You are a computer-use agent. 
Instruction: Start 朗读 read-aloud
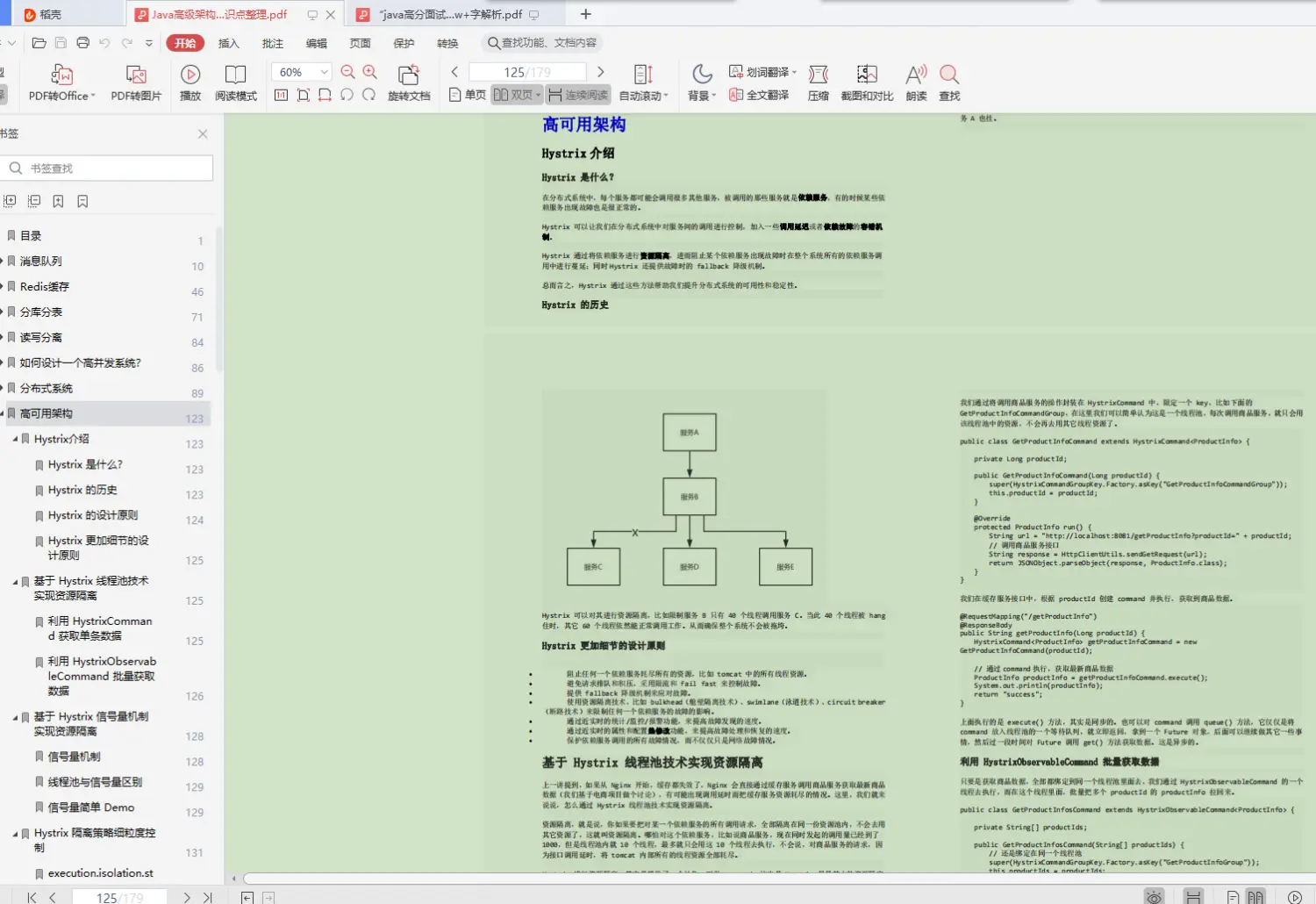point(916,83)
